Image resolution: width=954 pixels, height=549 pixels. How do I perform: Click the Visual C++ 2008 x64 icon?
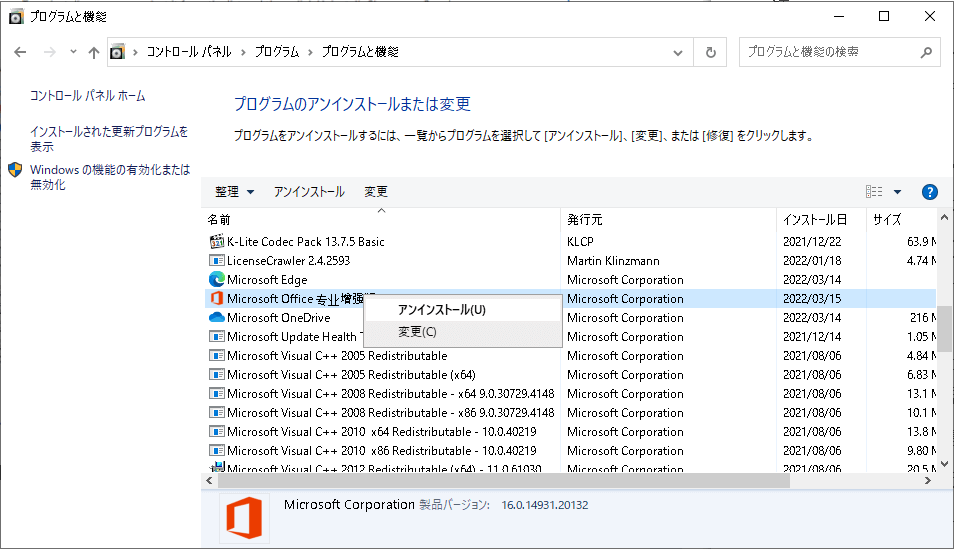click(217, 393)
